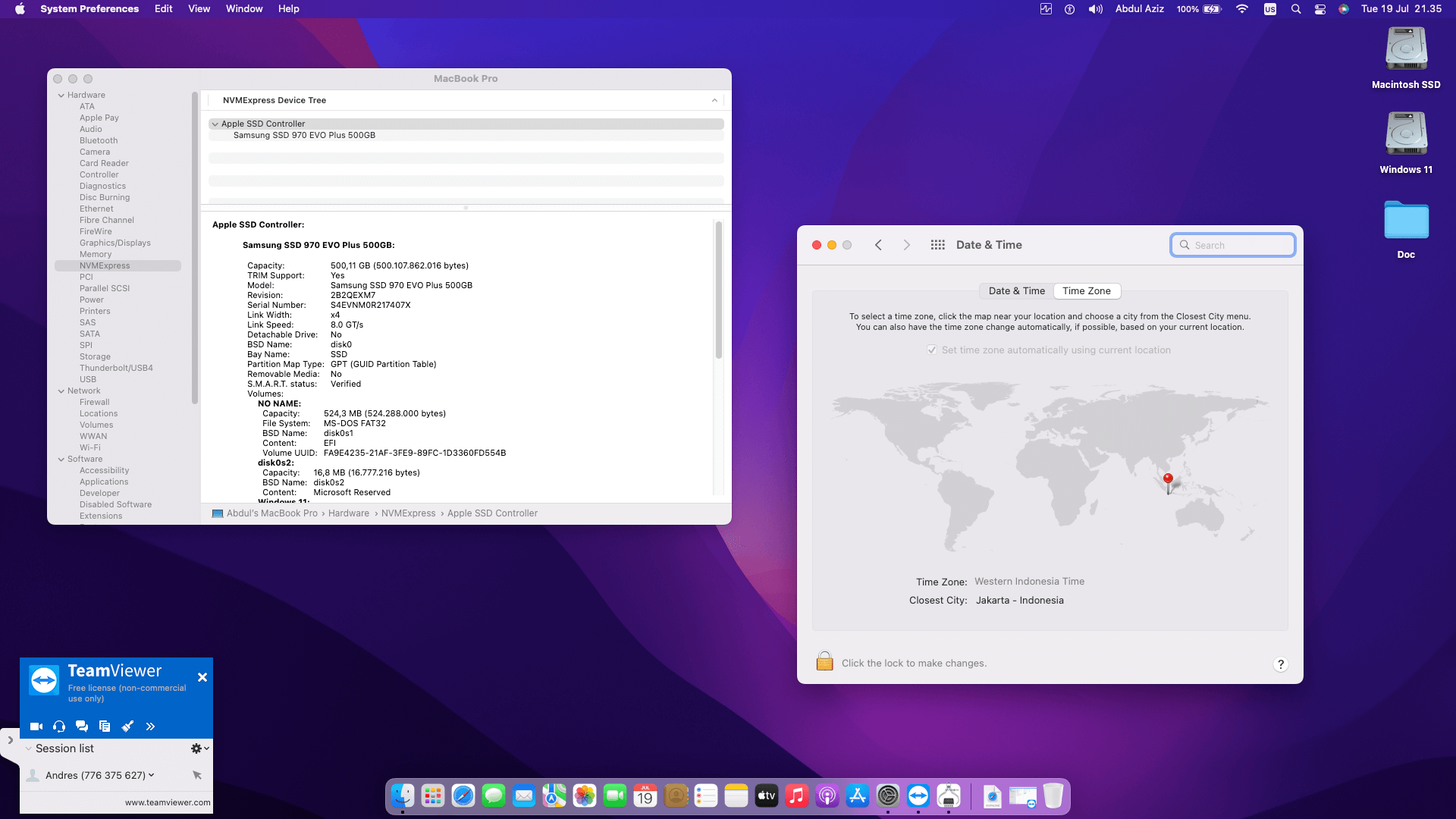1456x819 pixels.
Task: Open Control Center in menu bar
Action: (1320, 9)
